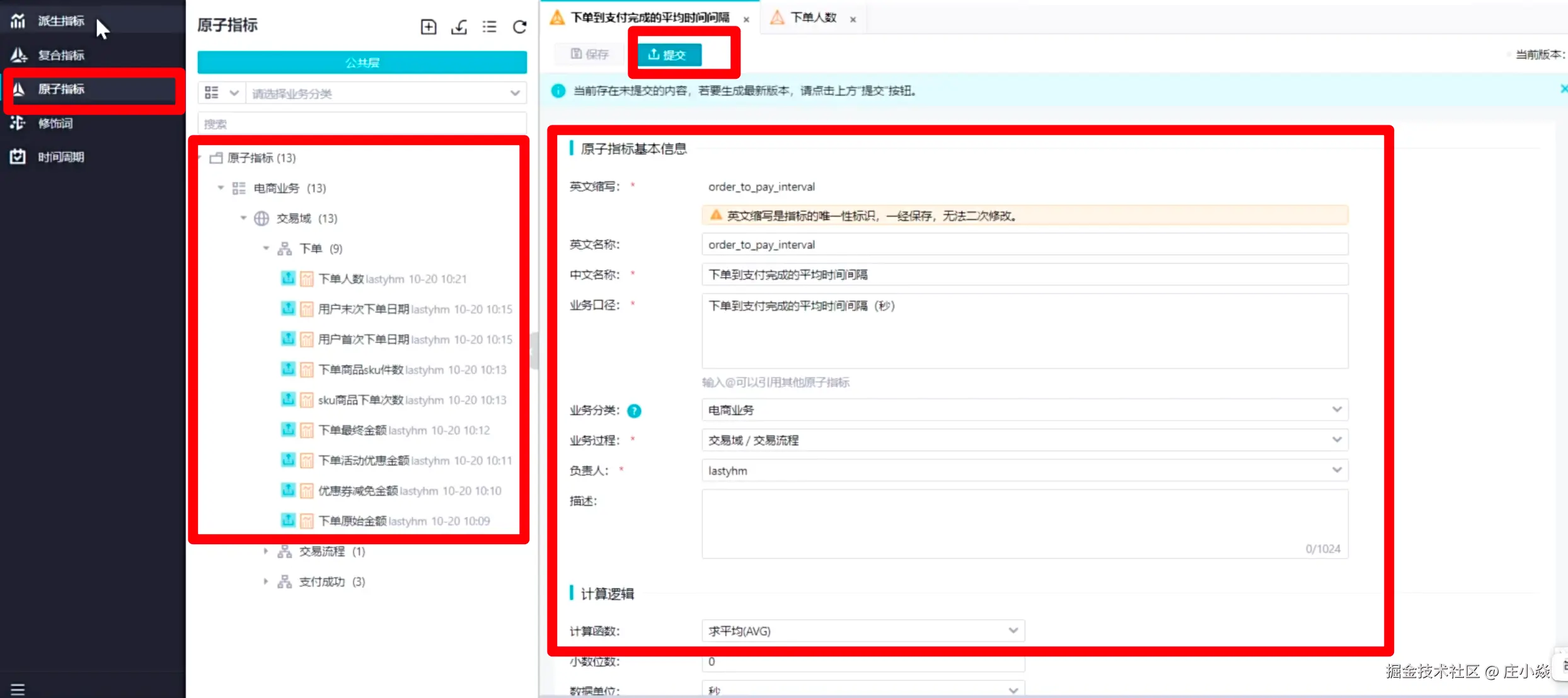Expand the 支付成功 tree node
The image size is (1568, 698).
[x=266, y=582]
